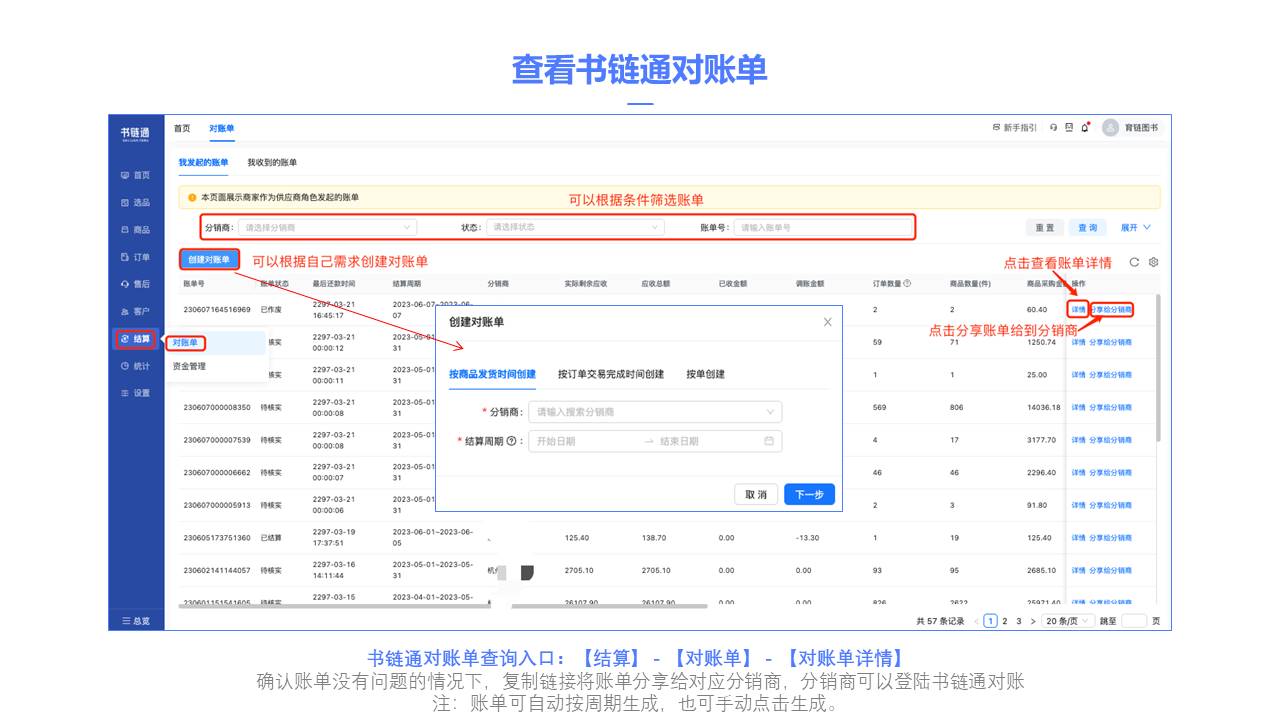The image size is (1280, 720).
Task: Click the 重置 button
Action: [1044, 228]
